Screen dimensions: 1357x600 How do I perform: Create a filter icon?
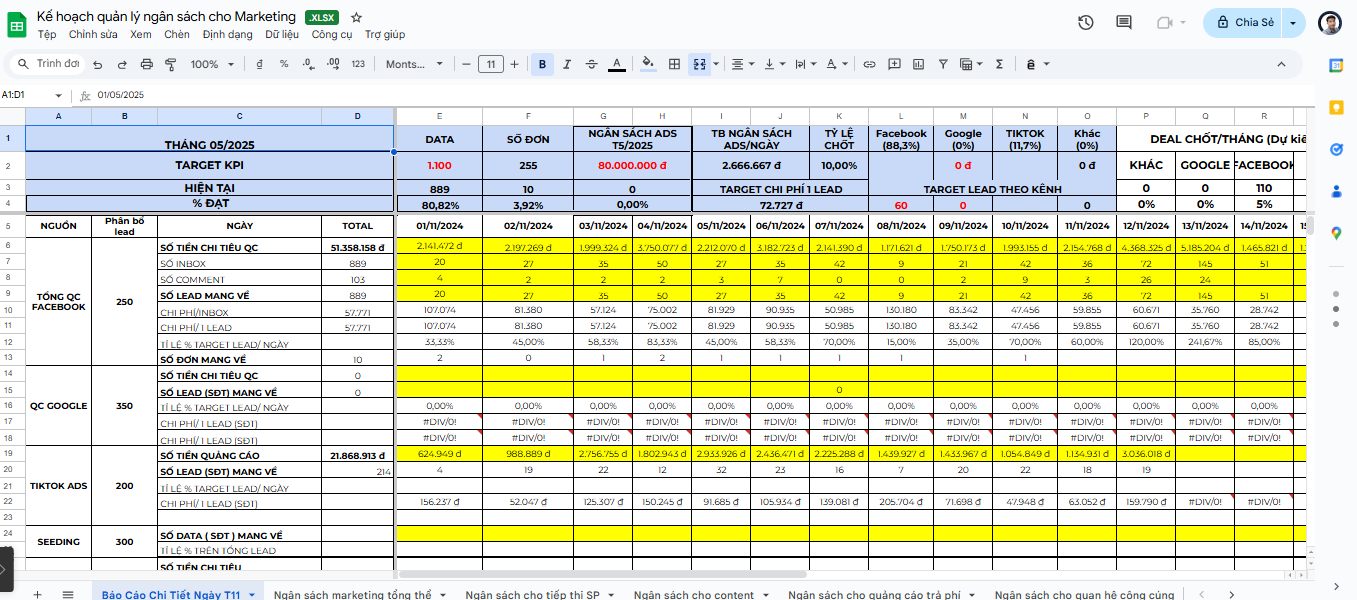941,64
